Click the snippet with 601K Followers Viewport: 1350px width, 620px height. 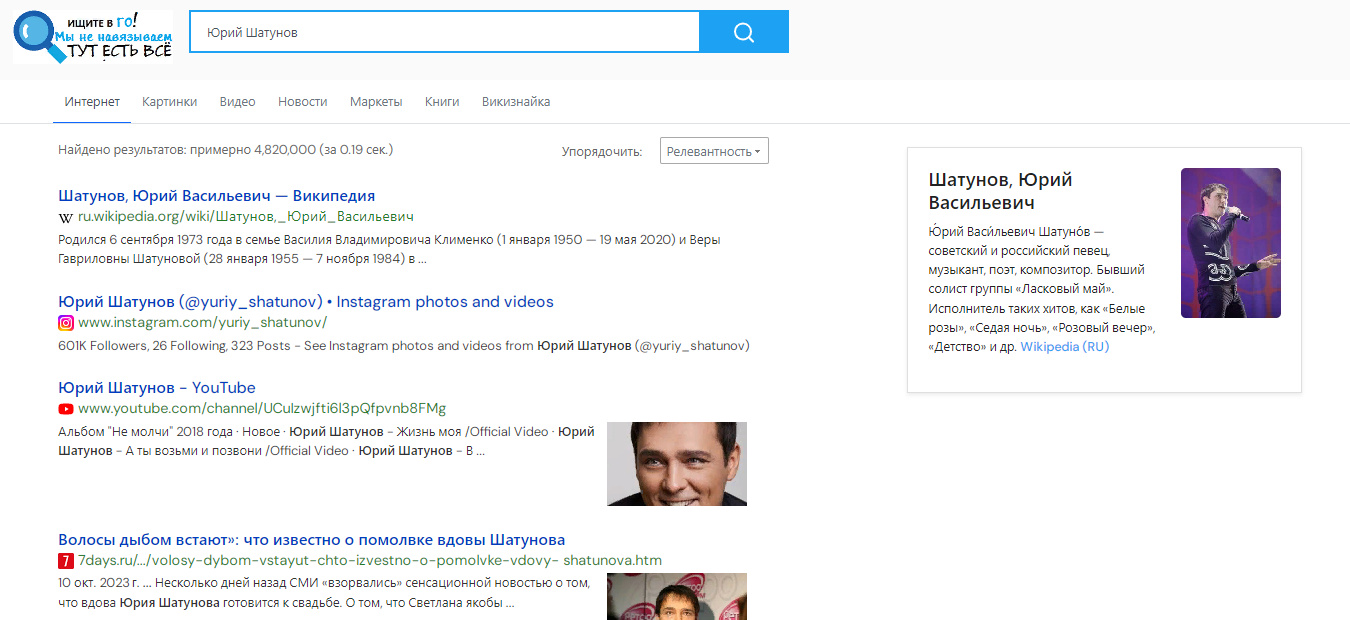pyautogui.click(x=404, y=346)
